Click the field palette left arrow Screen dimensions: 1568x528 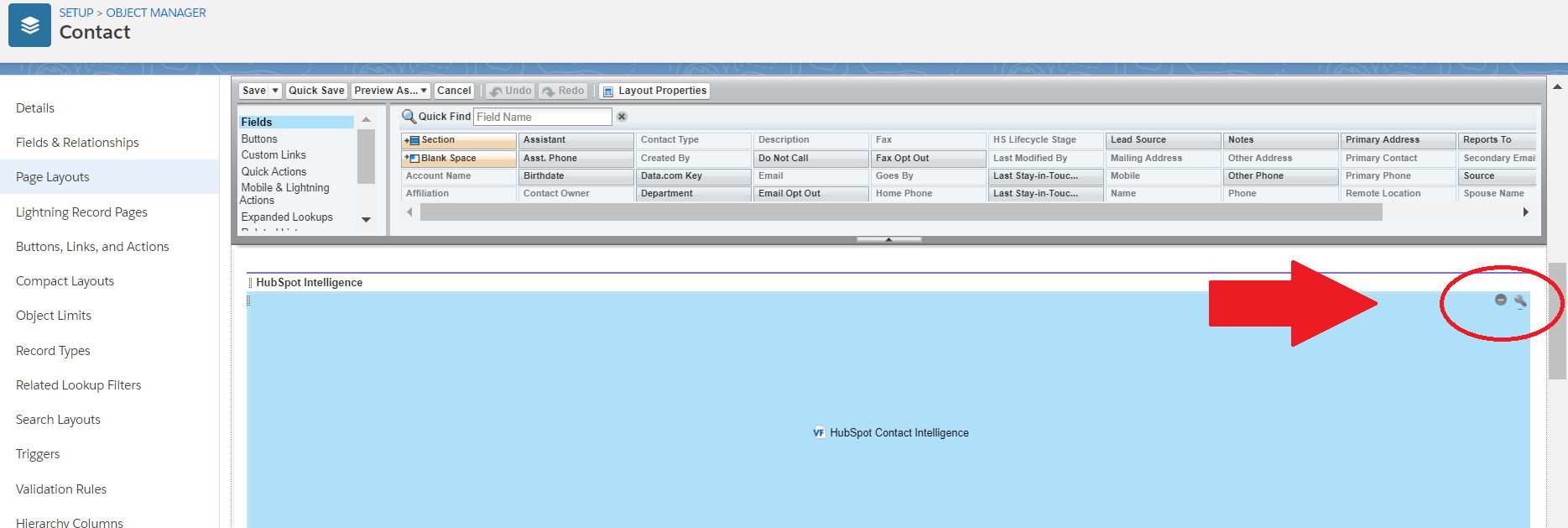[x=409, y=212]
